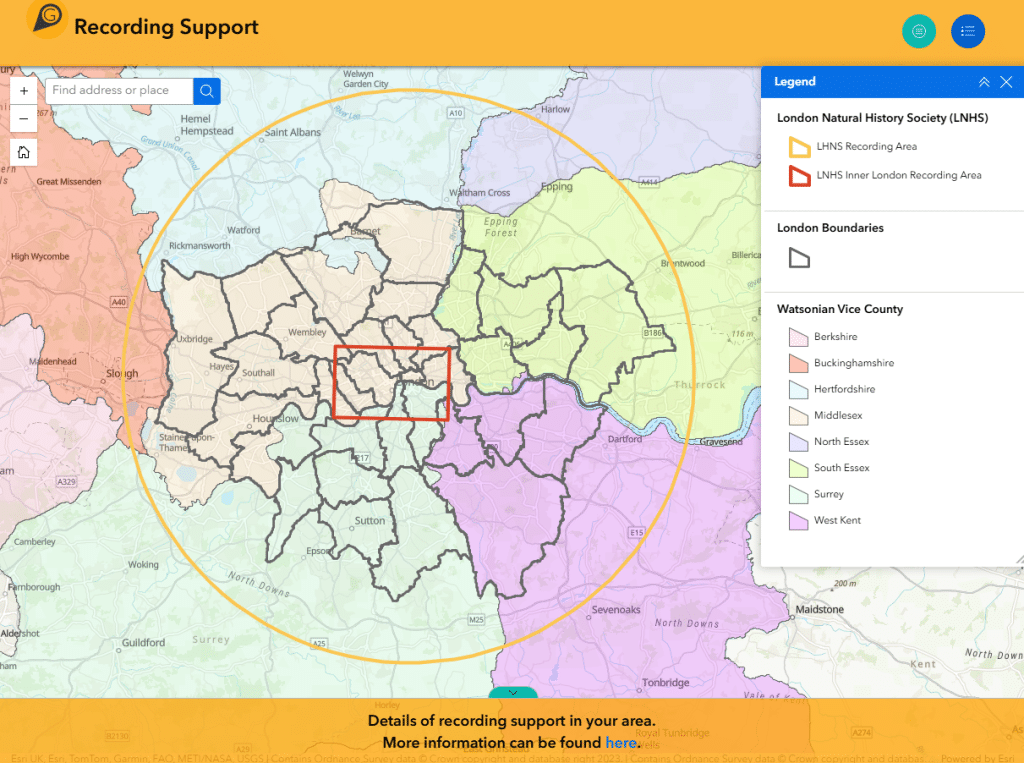Image resolution: width=1024 pixels, height=763 pixels.
Task: Click the Sutton map label
Action: pos(370,521)
